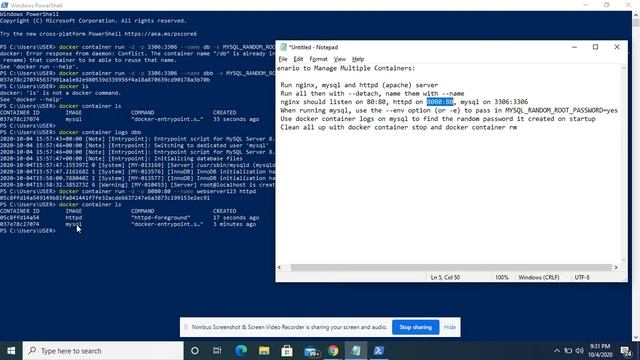Image resolution: width=640 pixels, height=360 pixels.
Task: Click the last 'PS C:\Users\USER>' prompt
Action: tap(28, 231)
